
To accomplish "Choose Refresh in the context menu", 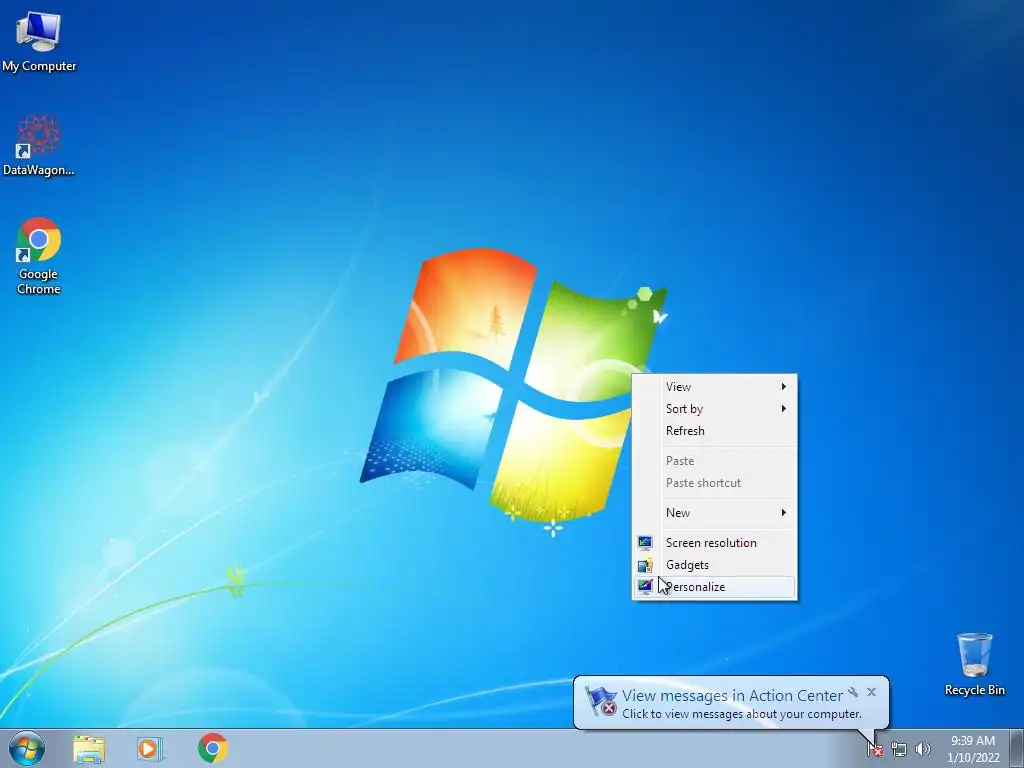I will tap(714, 431).
